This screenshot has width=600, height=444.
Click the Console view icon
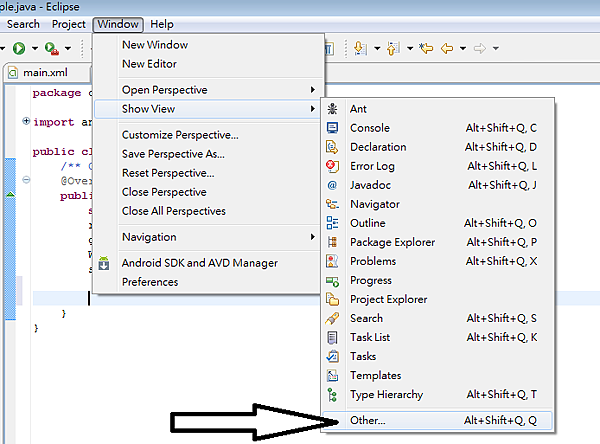332,128
